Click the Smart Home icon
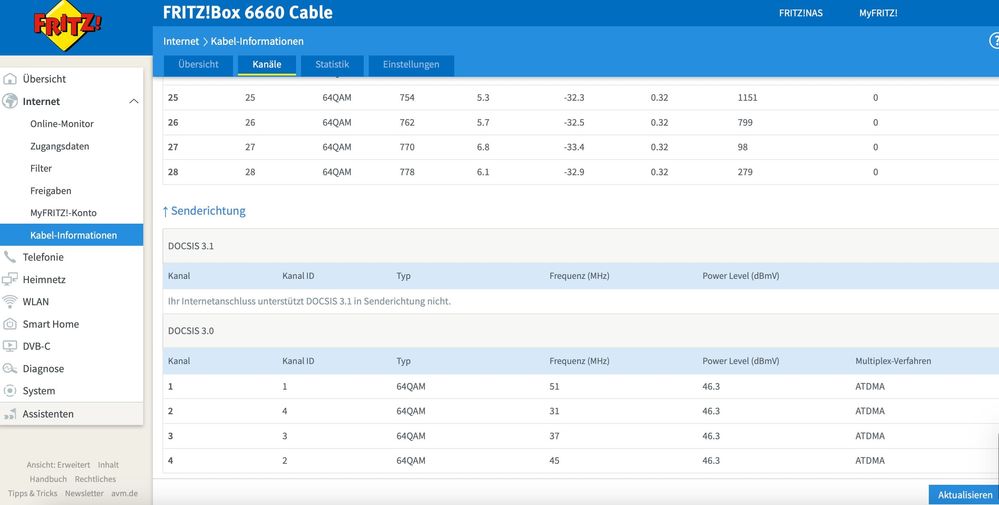Viewport: 999px width, 505px height. [11, 324]
